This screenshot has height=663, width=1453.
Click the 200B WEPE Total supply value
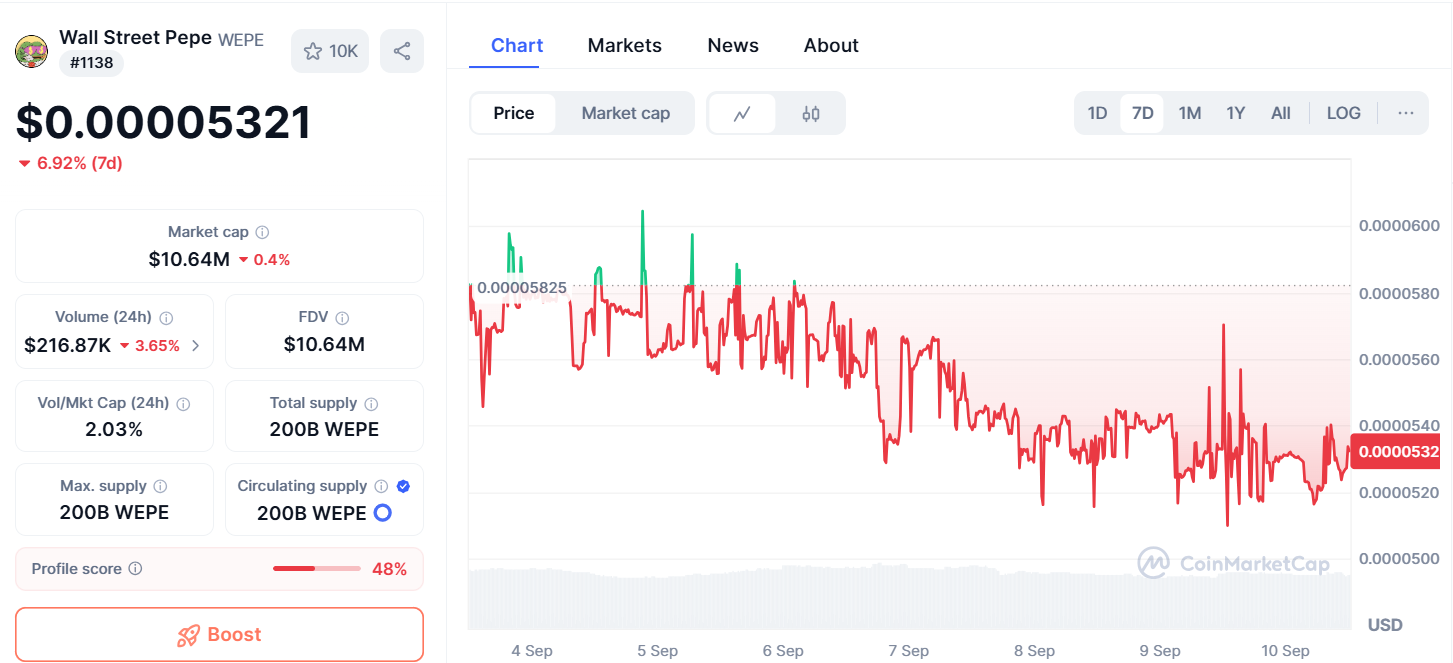(324, 430)
